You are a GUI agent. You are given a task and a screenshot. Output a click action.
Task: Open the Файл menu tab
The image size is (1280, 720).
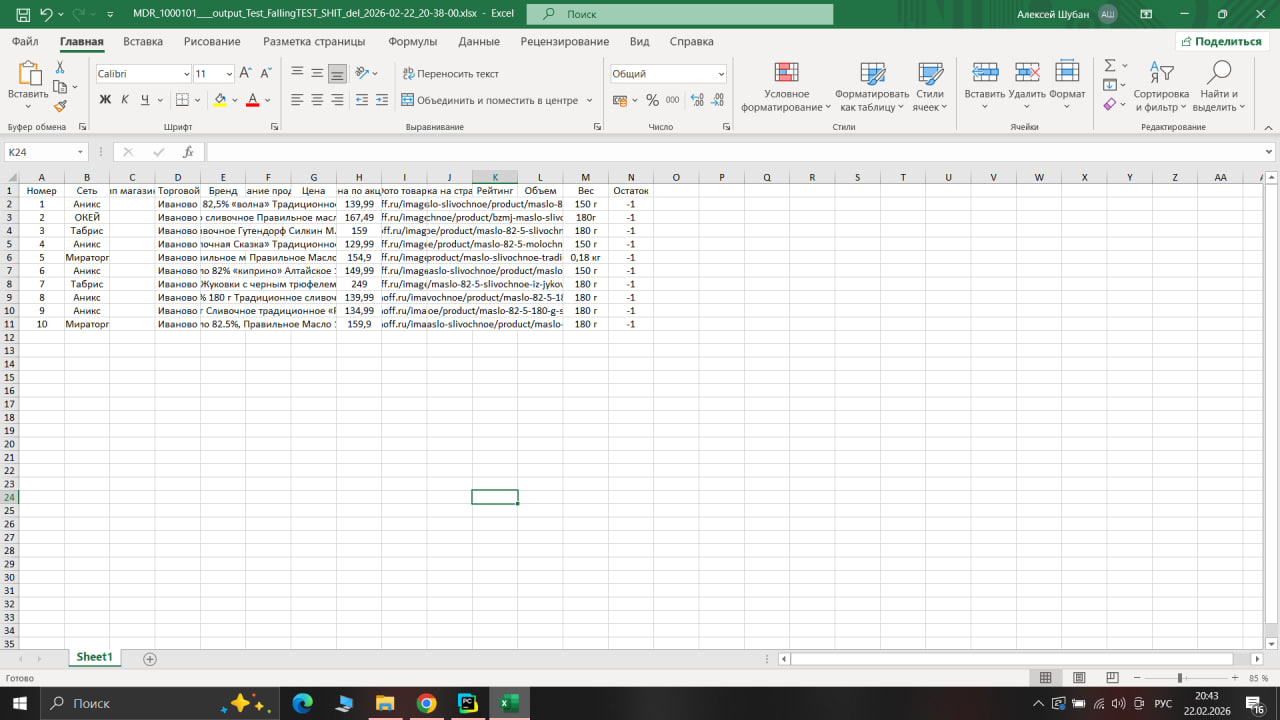point(26,41)
